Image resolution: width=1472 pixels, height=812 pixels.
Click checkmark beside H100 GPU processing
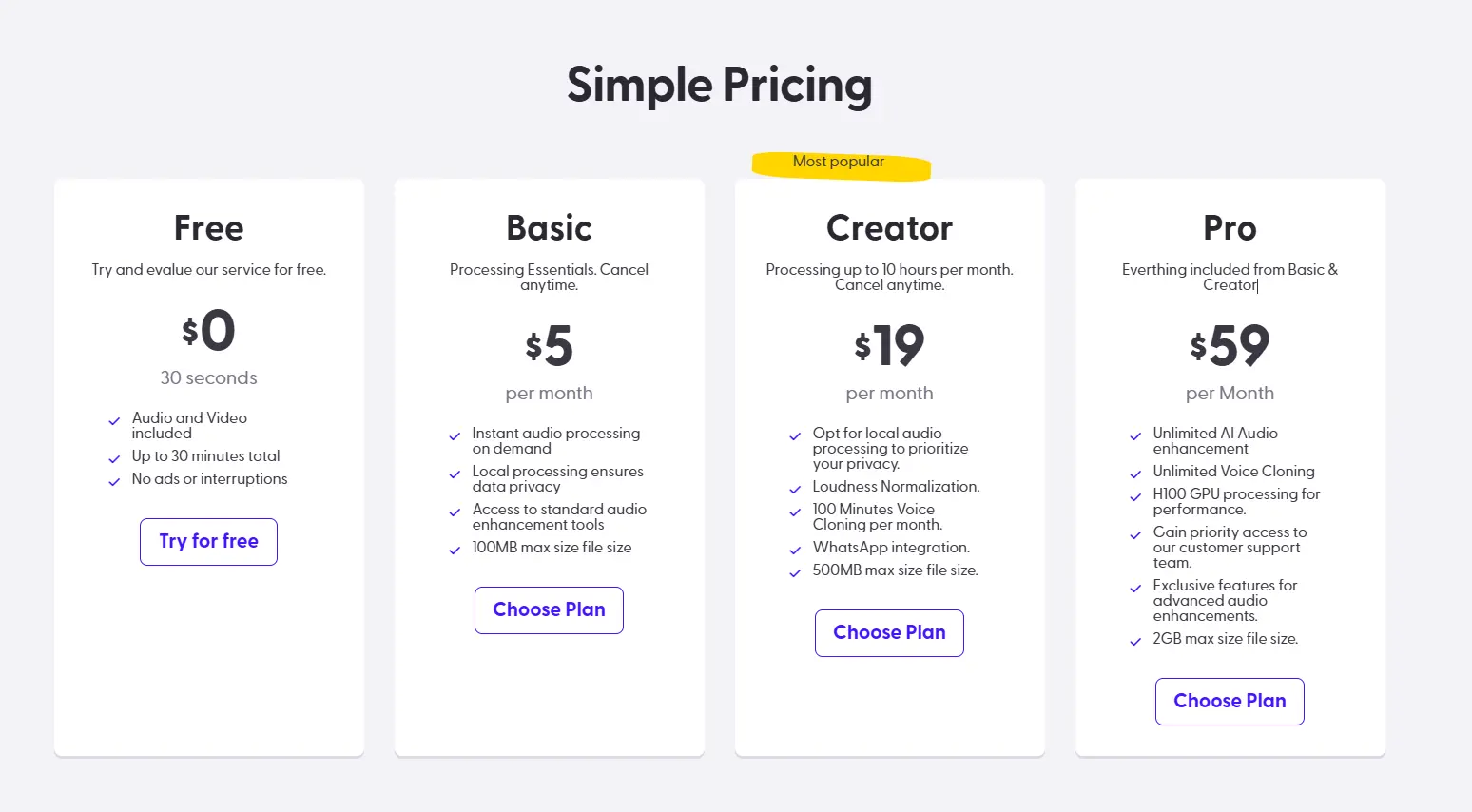tap(1135, 497)
